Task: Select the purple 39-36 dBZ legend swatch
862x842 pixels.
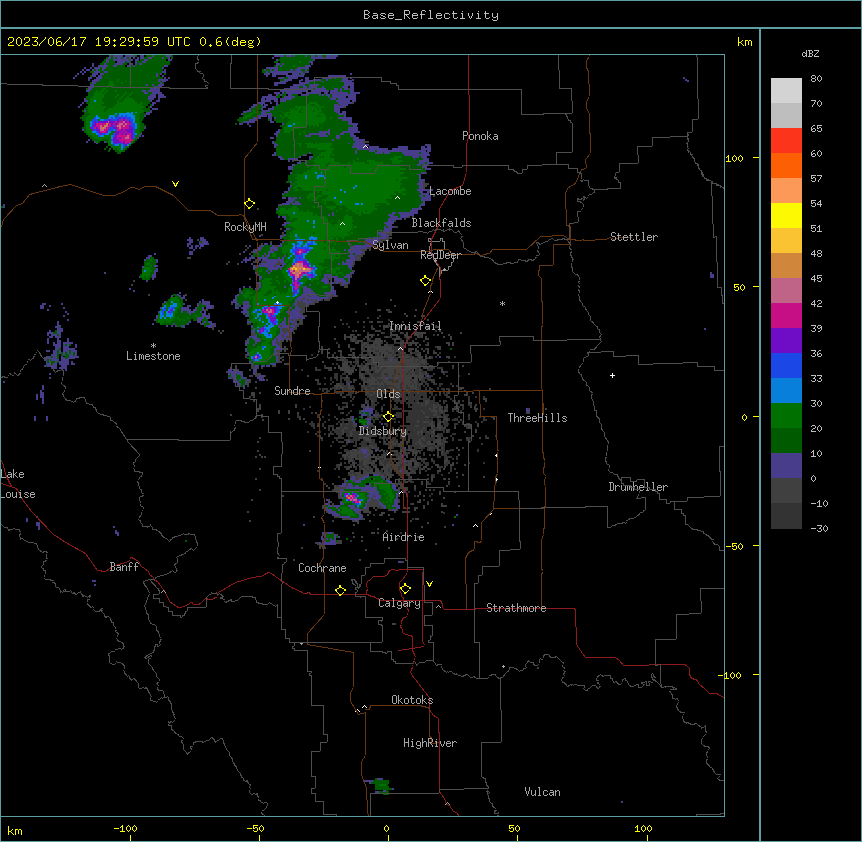Action: point(786,340)
